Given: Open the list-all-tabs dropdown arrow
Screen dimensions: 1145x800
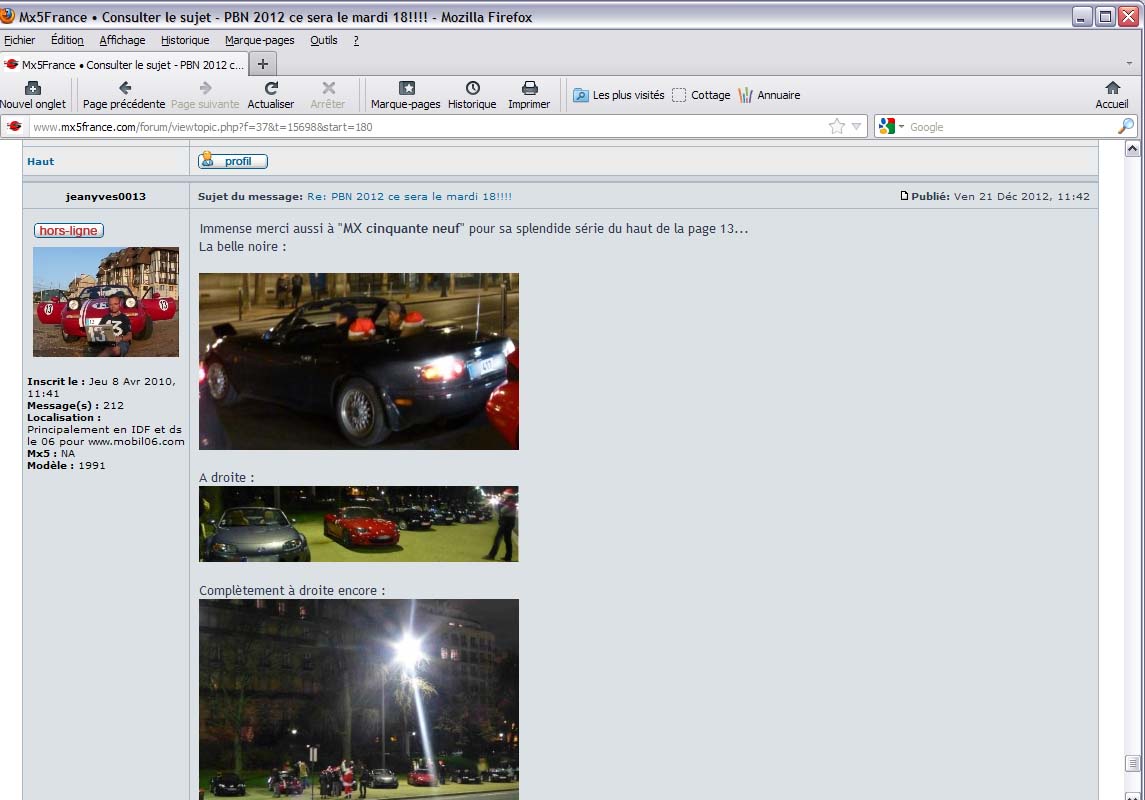Looking at the screenshot, I should (x=1129, y=64).
